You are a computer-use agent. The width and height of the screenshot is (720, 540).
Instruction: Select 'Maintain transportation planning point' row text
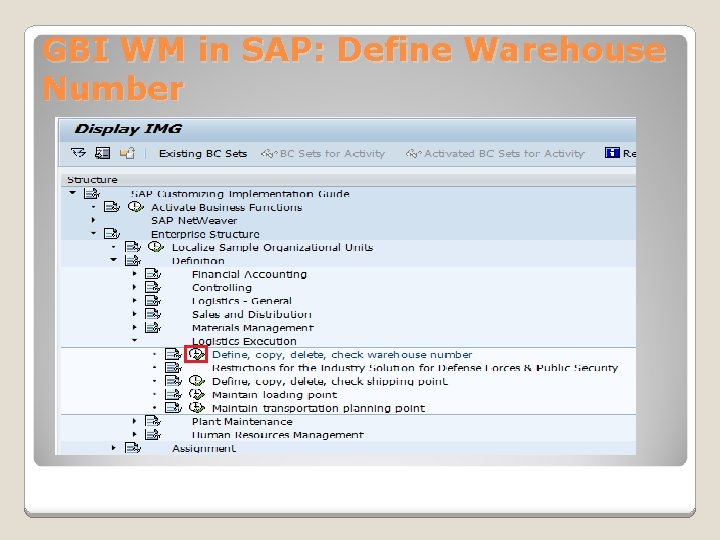[318, 408]
